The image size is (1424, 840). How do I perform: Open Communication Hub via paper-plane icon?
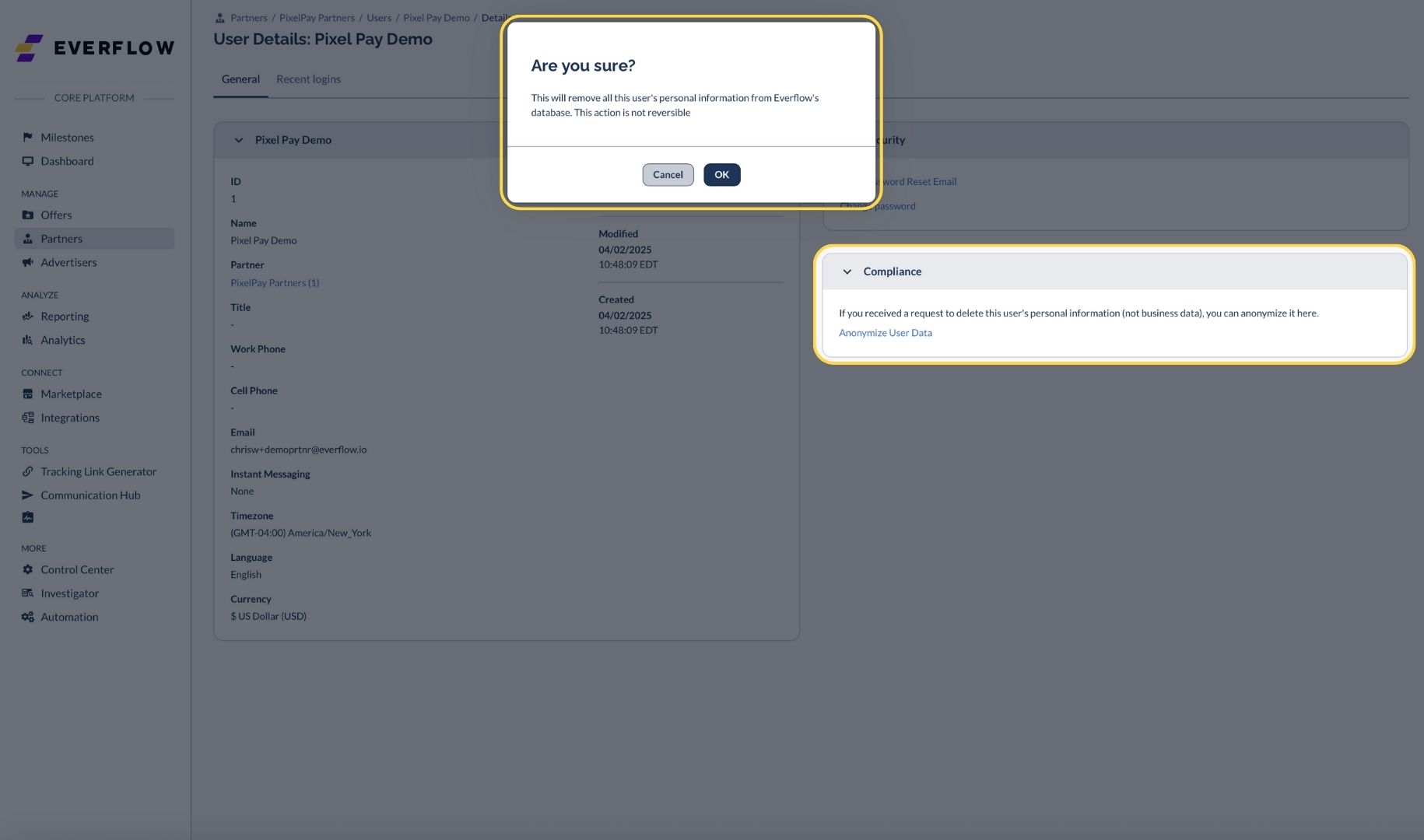27,495
